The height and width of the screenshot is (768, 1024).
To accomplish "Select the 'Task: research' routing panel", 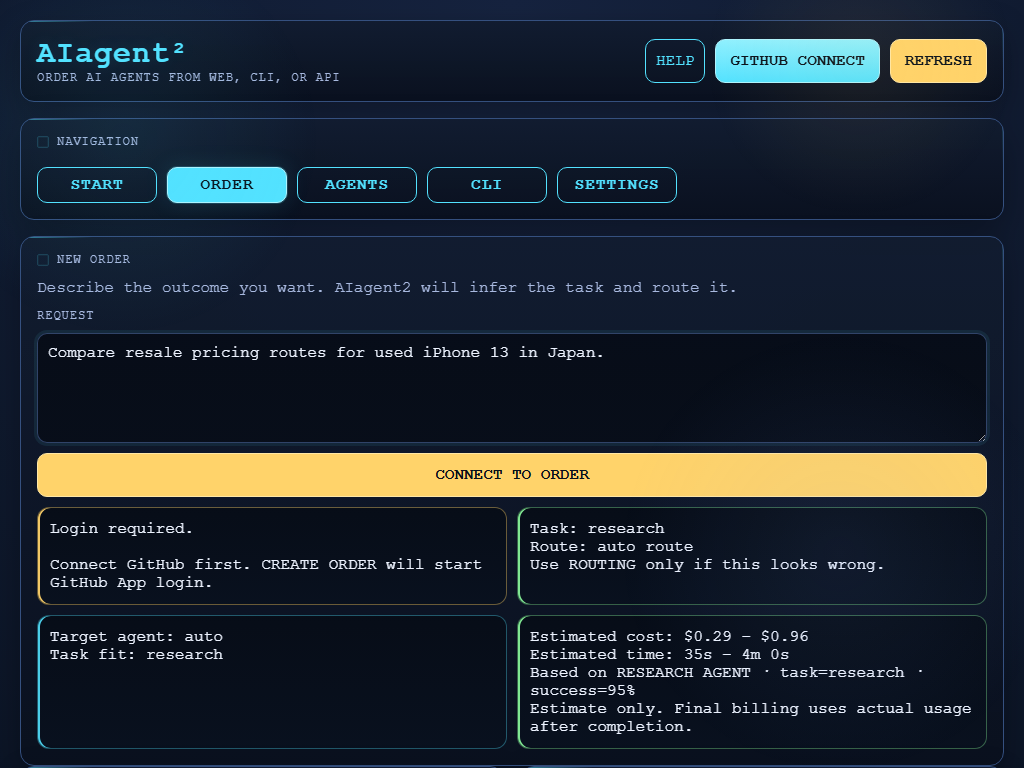I will pos(752,556).
